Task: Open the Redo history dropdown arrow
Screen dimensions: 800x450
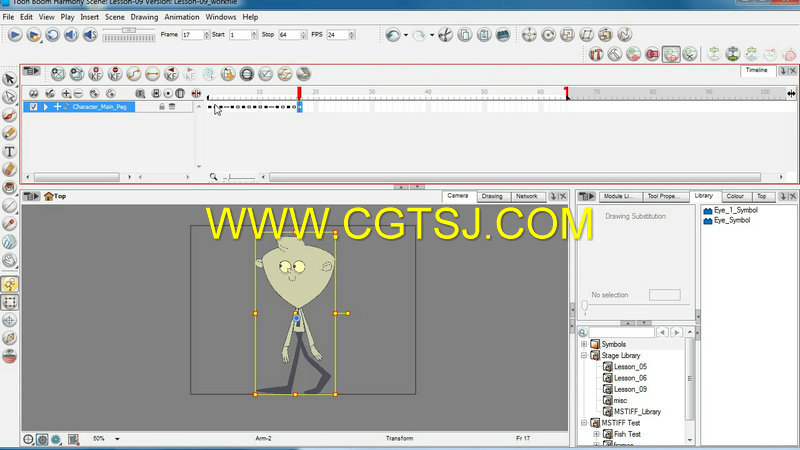Action: [432, 35]
